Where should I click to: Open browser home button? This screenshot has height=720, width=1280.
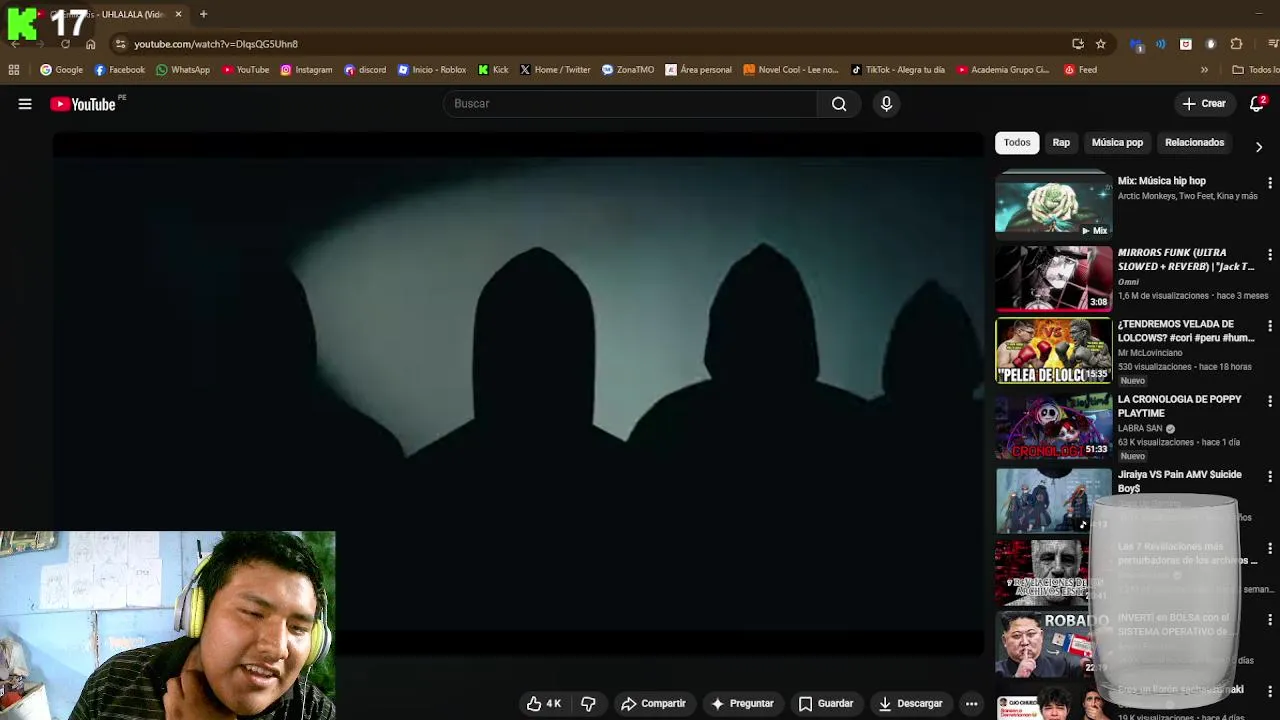coord(91,44)
